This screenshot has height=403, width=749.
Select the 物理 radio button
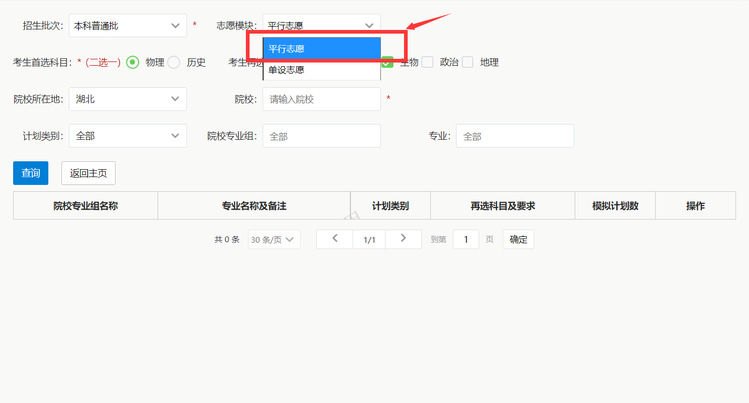[x=132, y=62]
